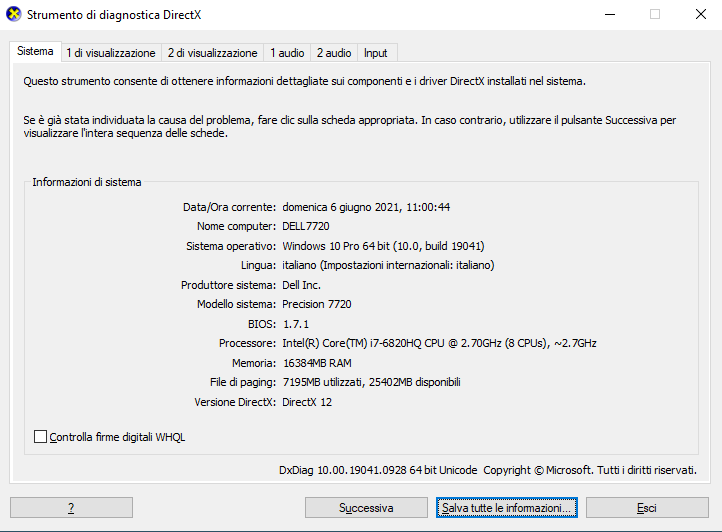Click the Nome computer label
722x532 pixels.
point(236,226)
